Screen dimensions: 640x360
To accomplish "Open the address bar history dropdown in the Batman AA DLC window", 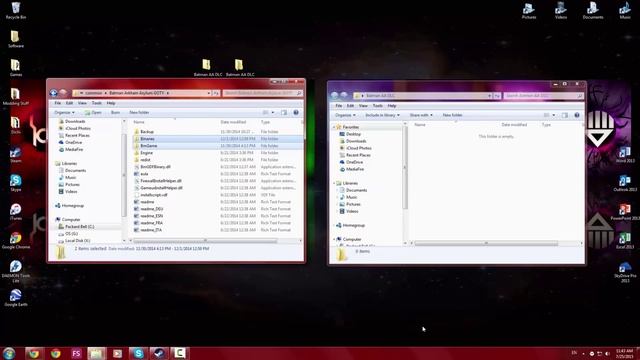I will click(x=489, y=96).
